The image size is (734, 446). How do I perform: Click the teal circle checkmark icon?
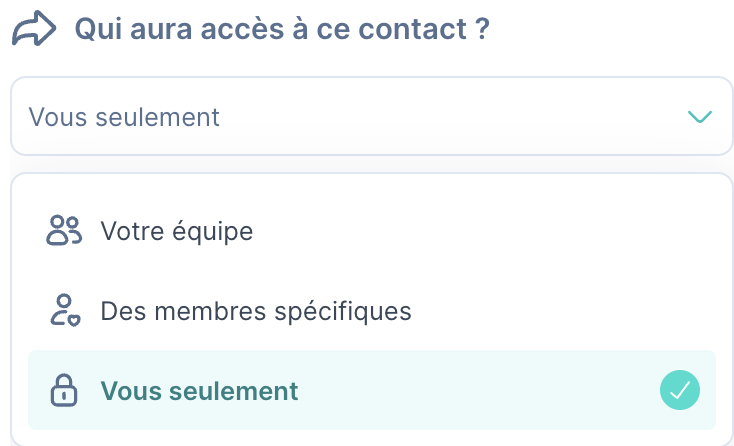(680, 390)
